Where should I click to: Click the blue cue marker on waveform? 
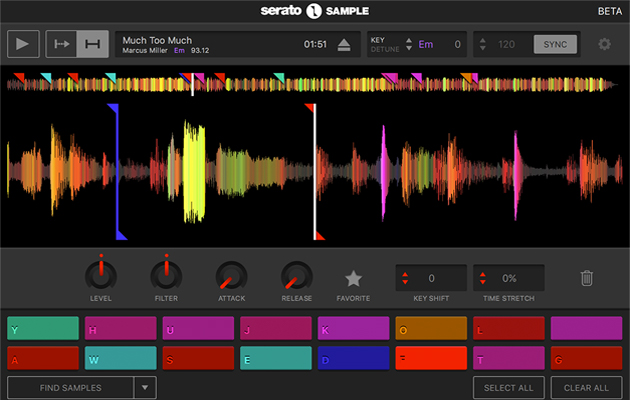point(114,110)
